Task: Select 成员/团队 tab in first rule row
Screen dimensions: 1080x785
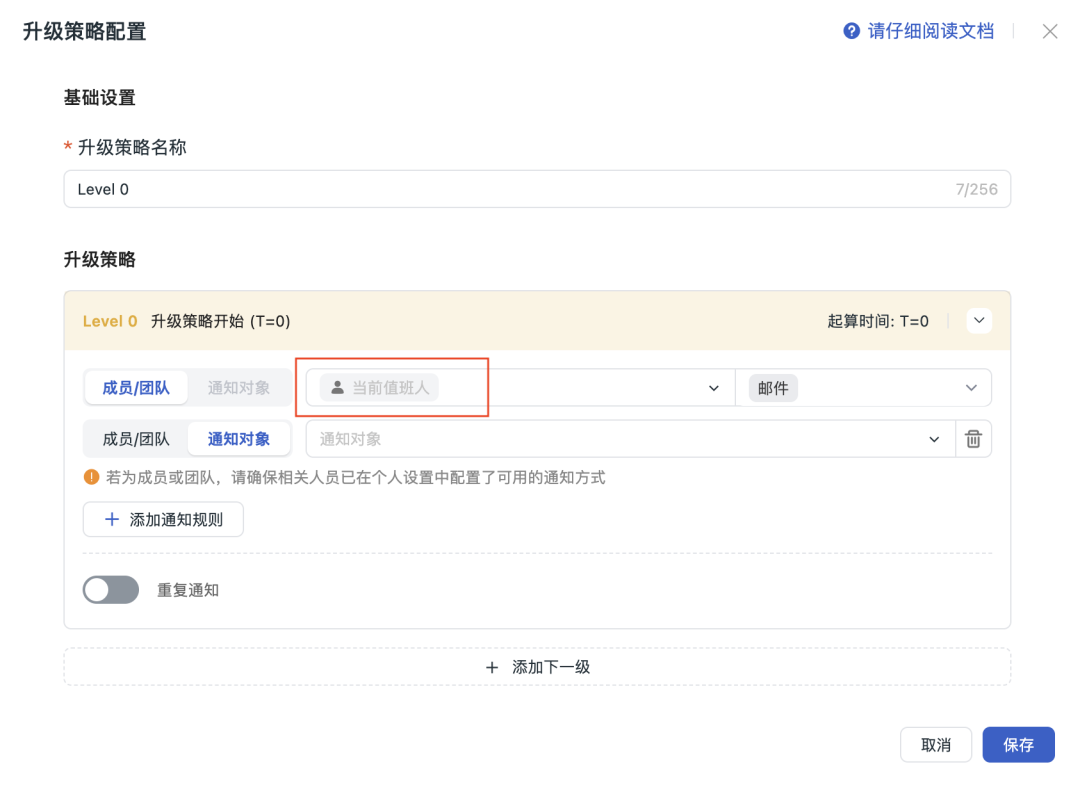Action: click(x=136, y=388)
